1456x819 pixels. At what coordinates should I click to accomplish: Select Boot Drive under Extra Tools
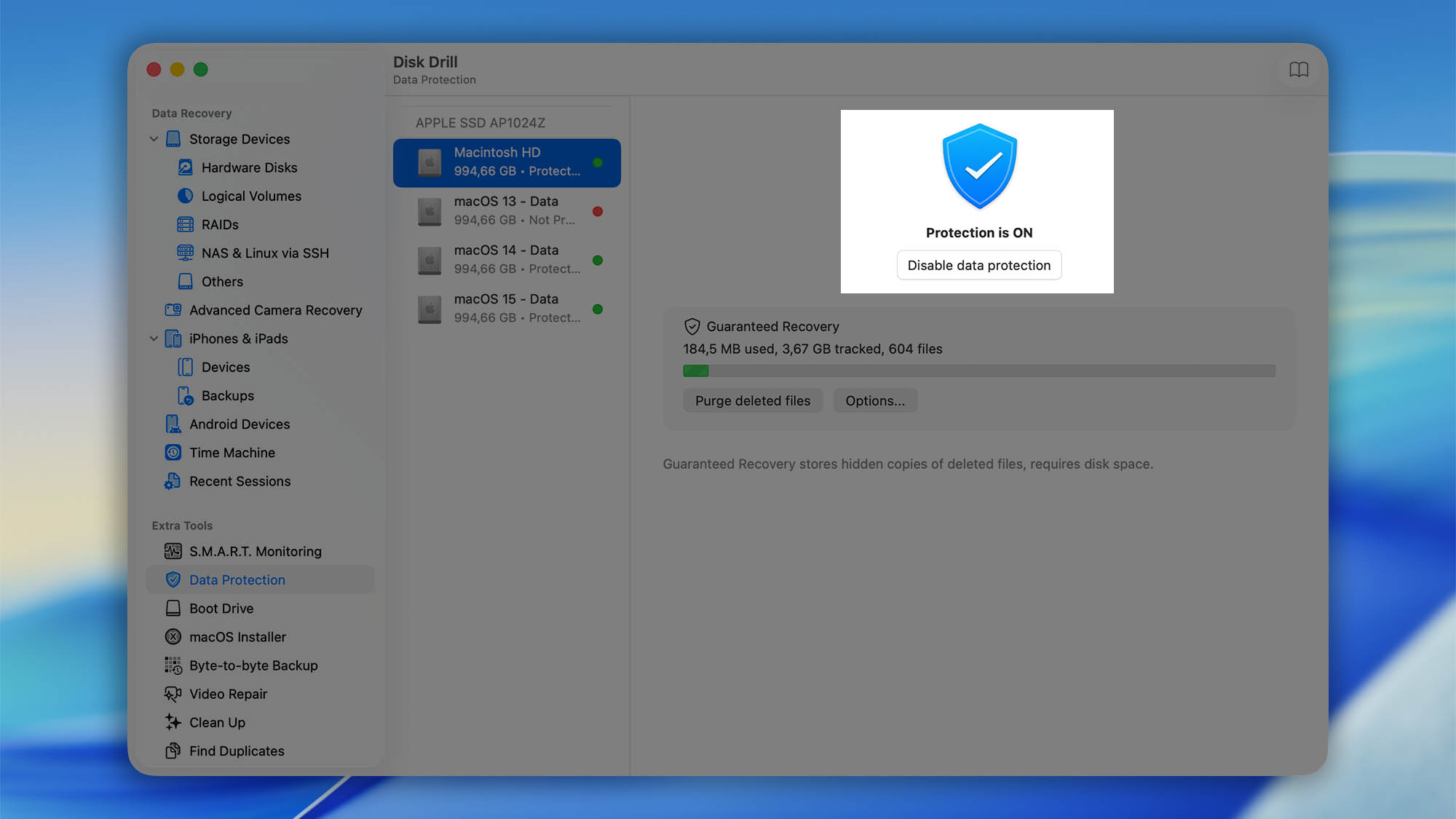(x=261, y=608)
